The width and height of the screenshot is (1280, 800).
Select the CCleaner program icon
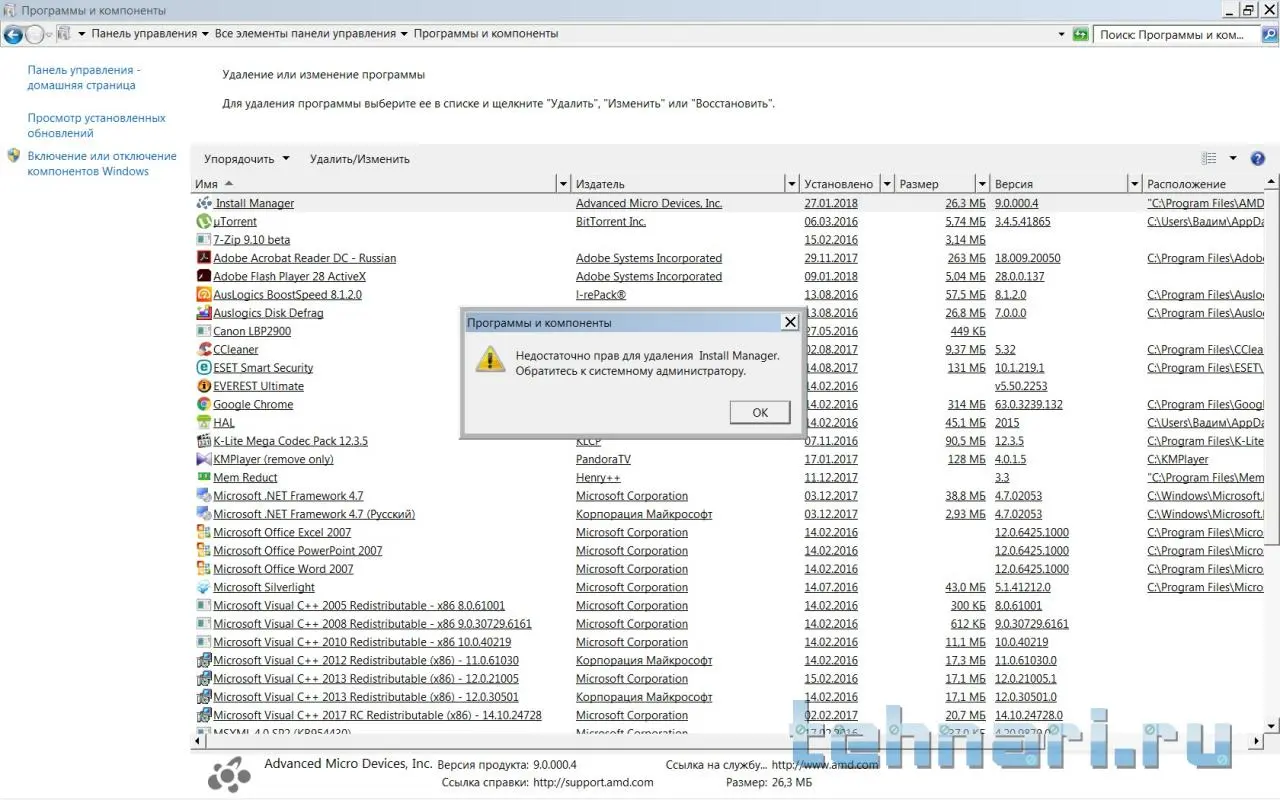click(204, 349)
